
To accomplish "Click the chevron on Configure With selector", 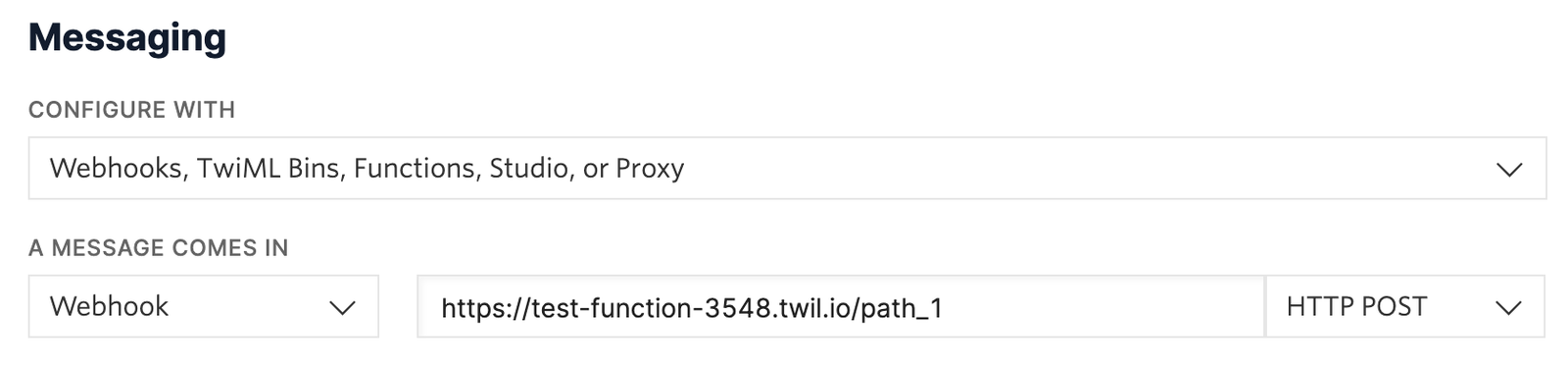I will (x=1509, y=170).
